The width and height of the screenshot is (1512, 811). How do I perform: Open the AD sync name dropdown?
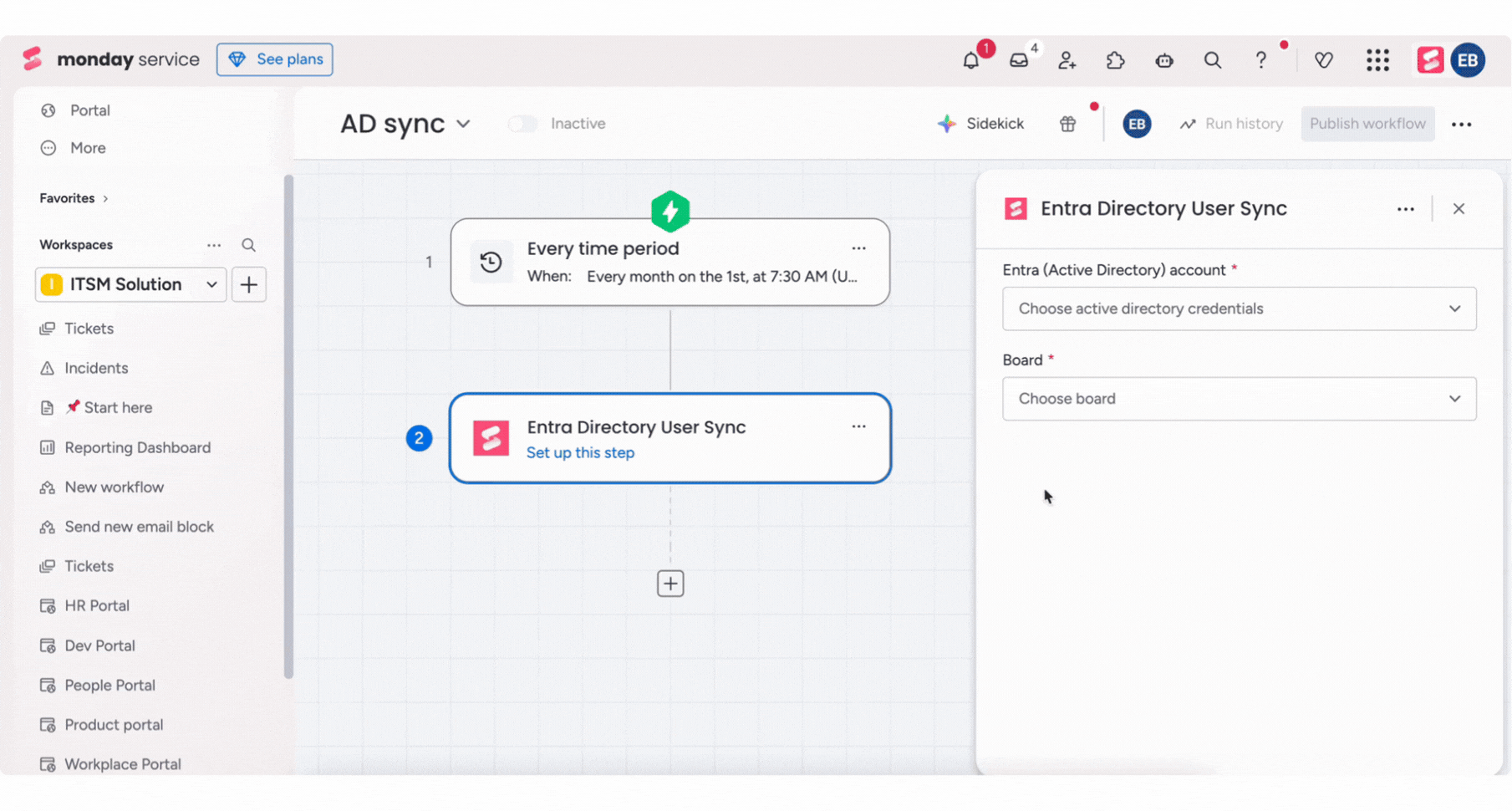(463, 125)
